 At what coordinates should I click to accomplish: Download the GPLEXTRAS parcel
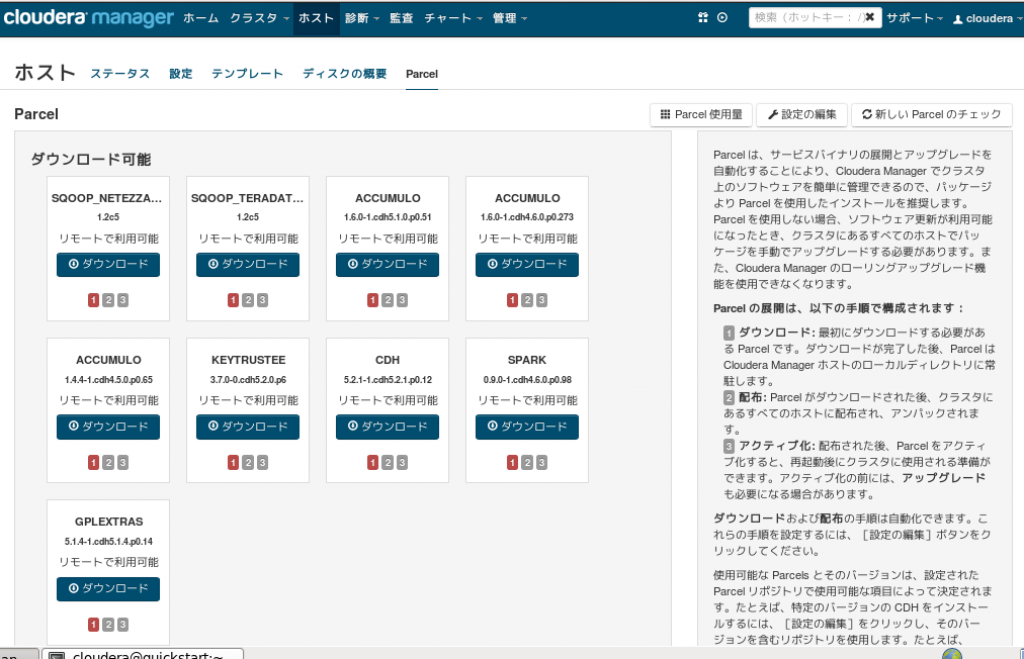108,589
